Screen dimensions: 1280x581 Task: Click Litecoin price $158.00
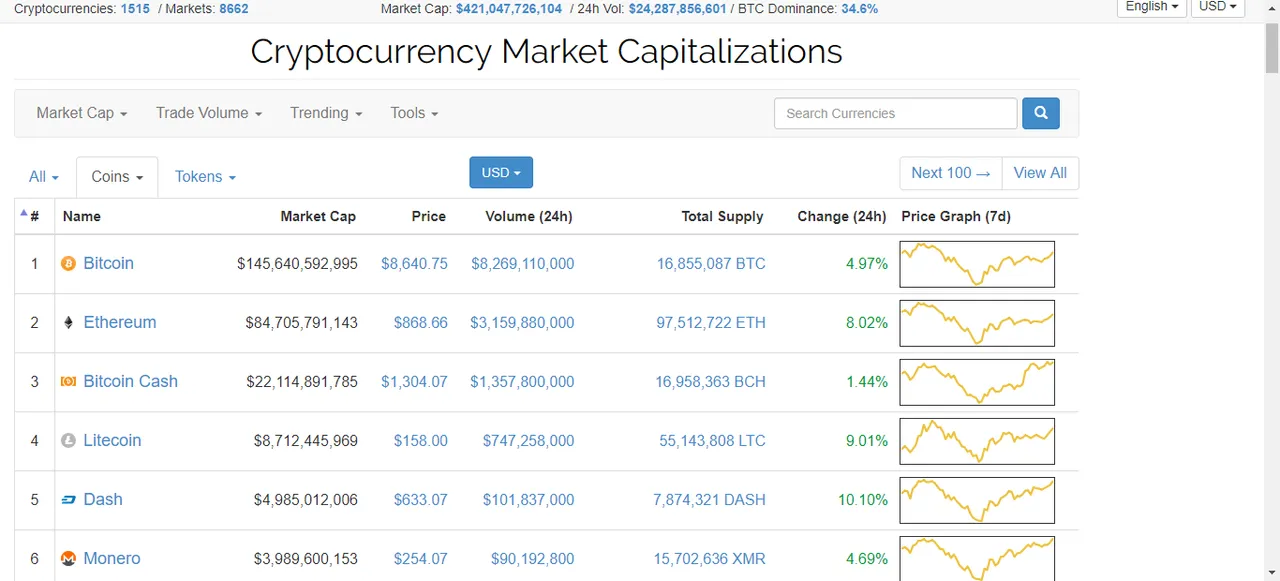coord(420,441)
